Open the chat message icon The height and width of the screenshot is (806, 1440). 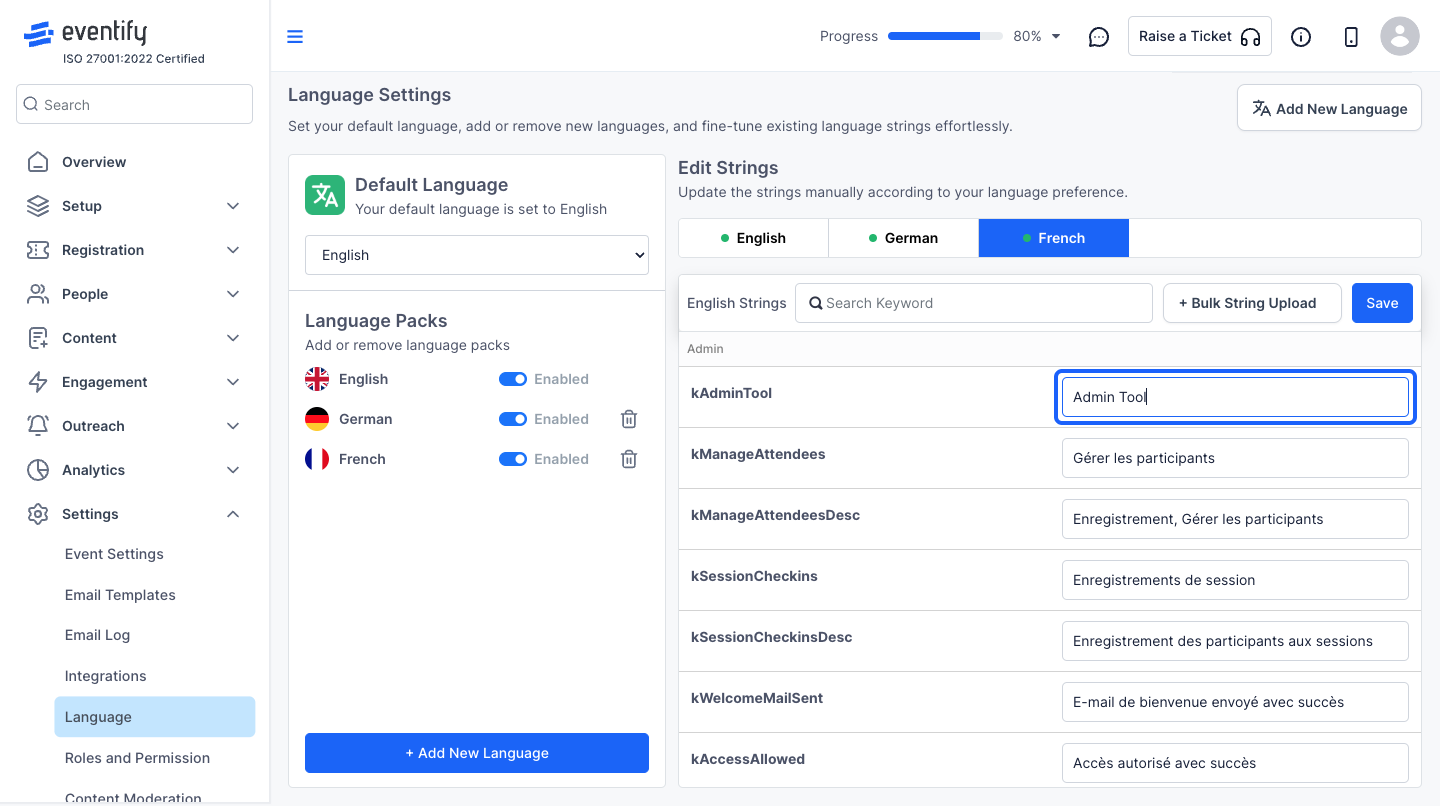tap(1099, 37)
